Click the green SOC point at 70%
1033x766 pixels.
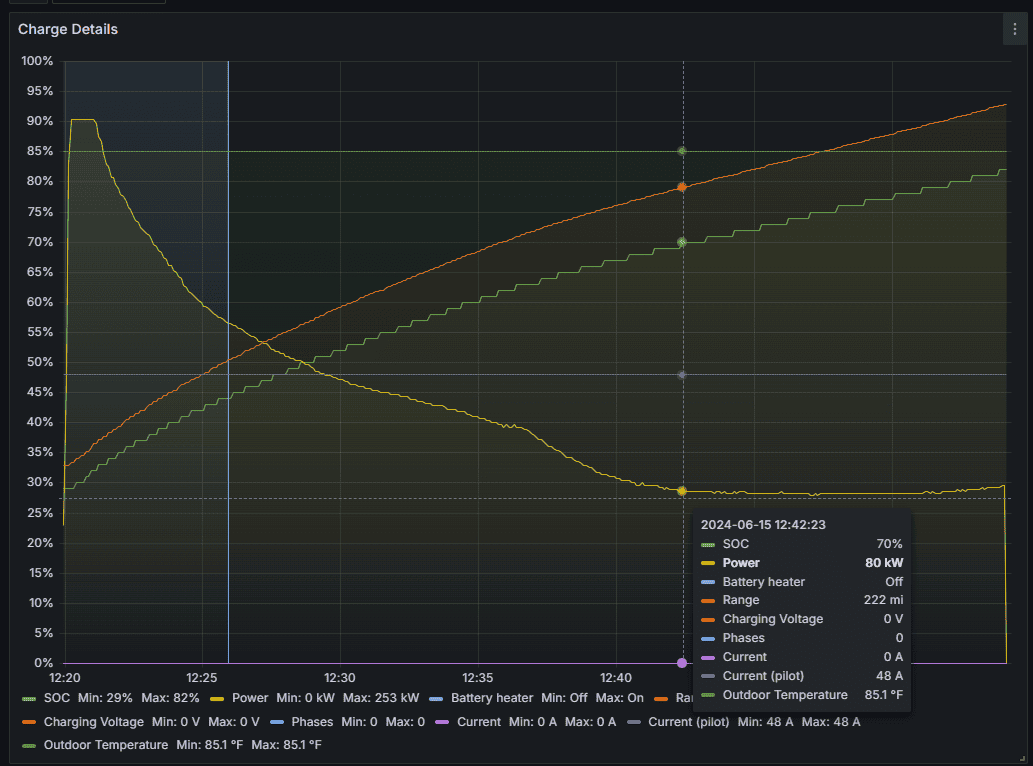point(682,242)
